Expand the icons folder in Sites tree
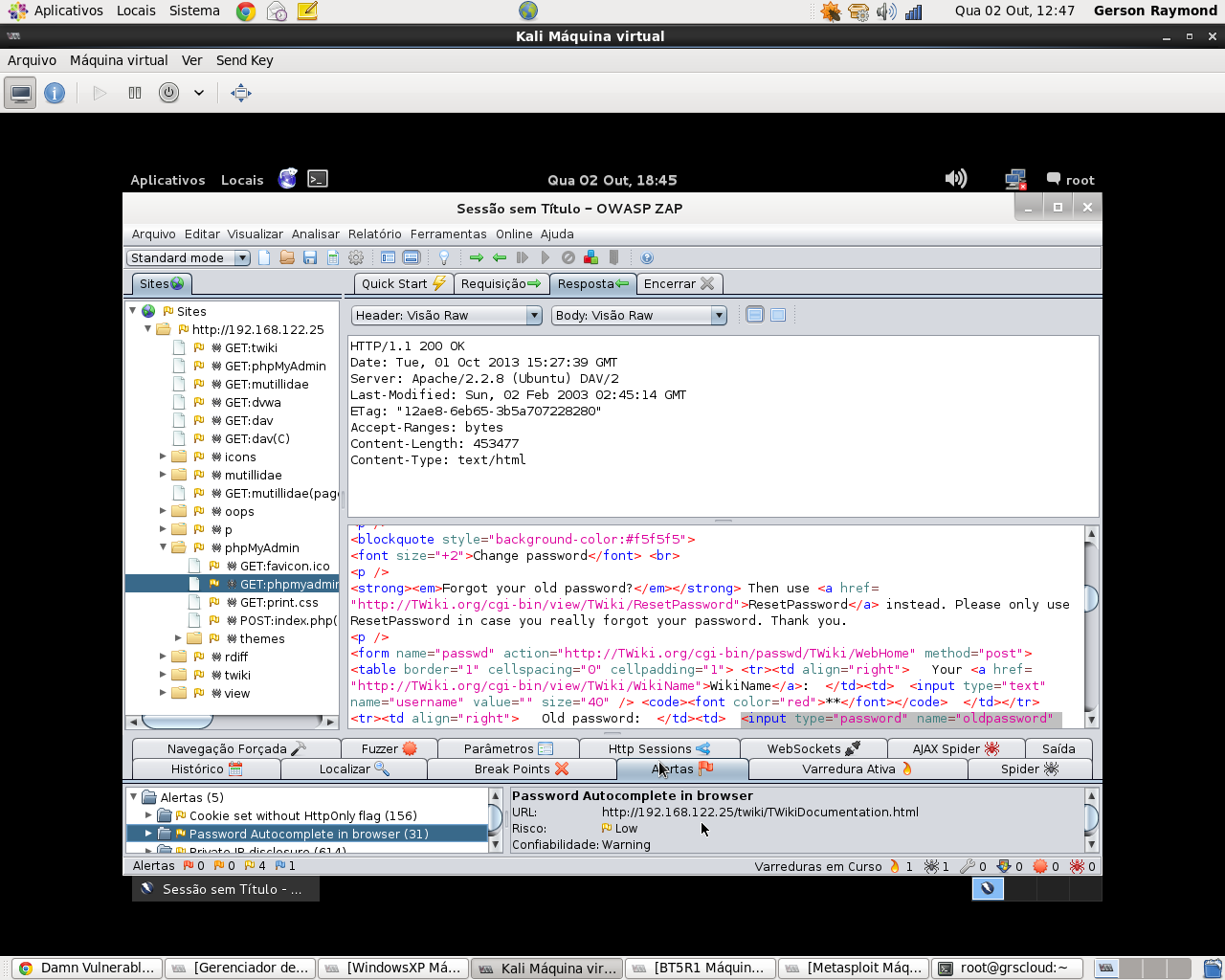 coord(163,457)
